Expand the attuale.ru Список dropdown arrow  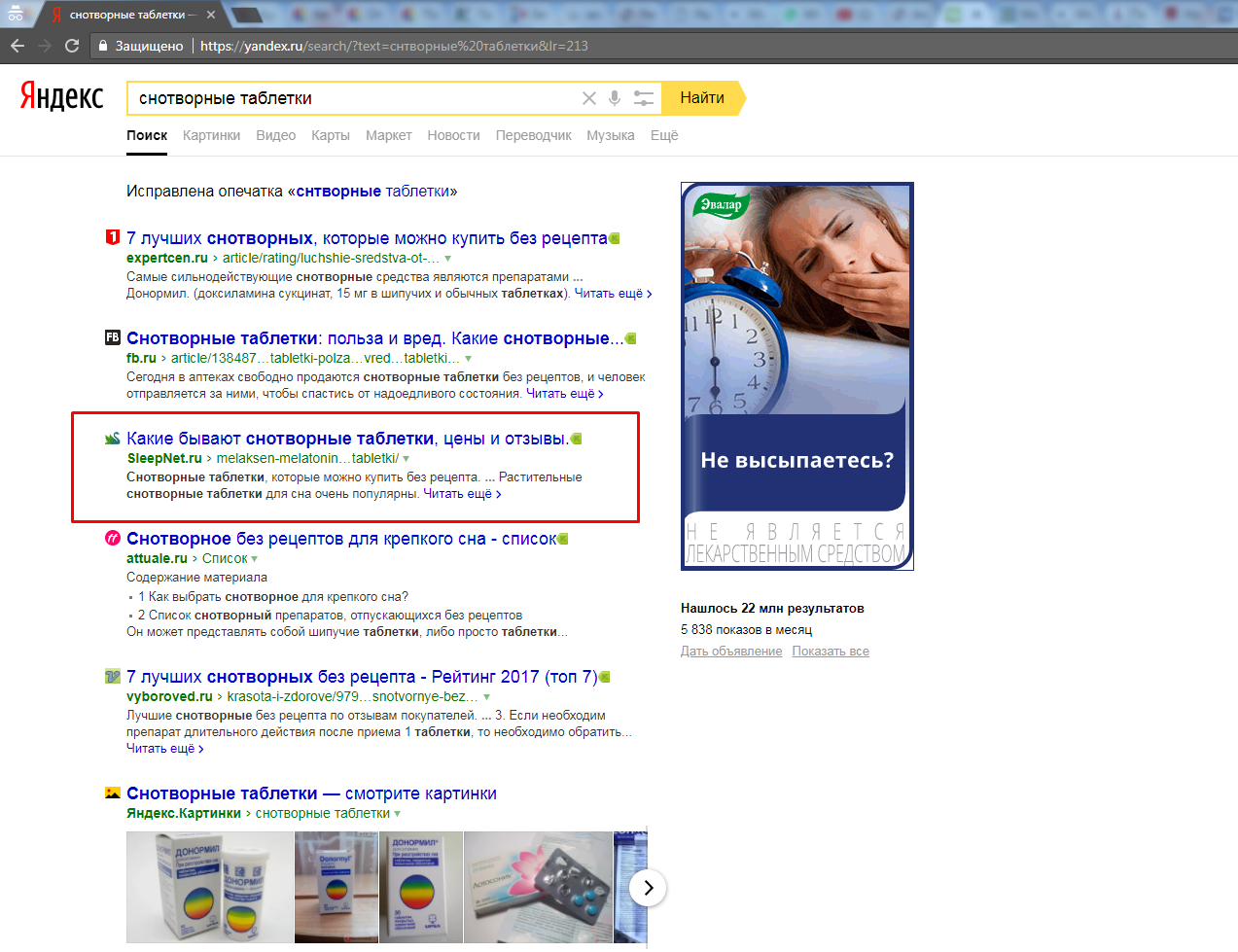[x=255, y=559]
